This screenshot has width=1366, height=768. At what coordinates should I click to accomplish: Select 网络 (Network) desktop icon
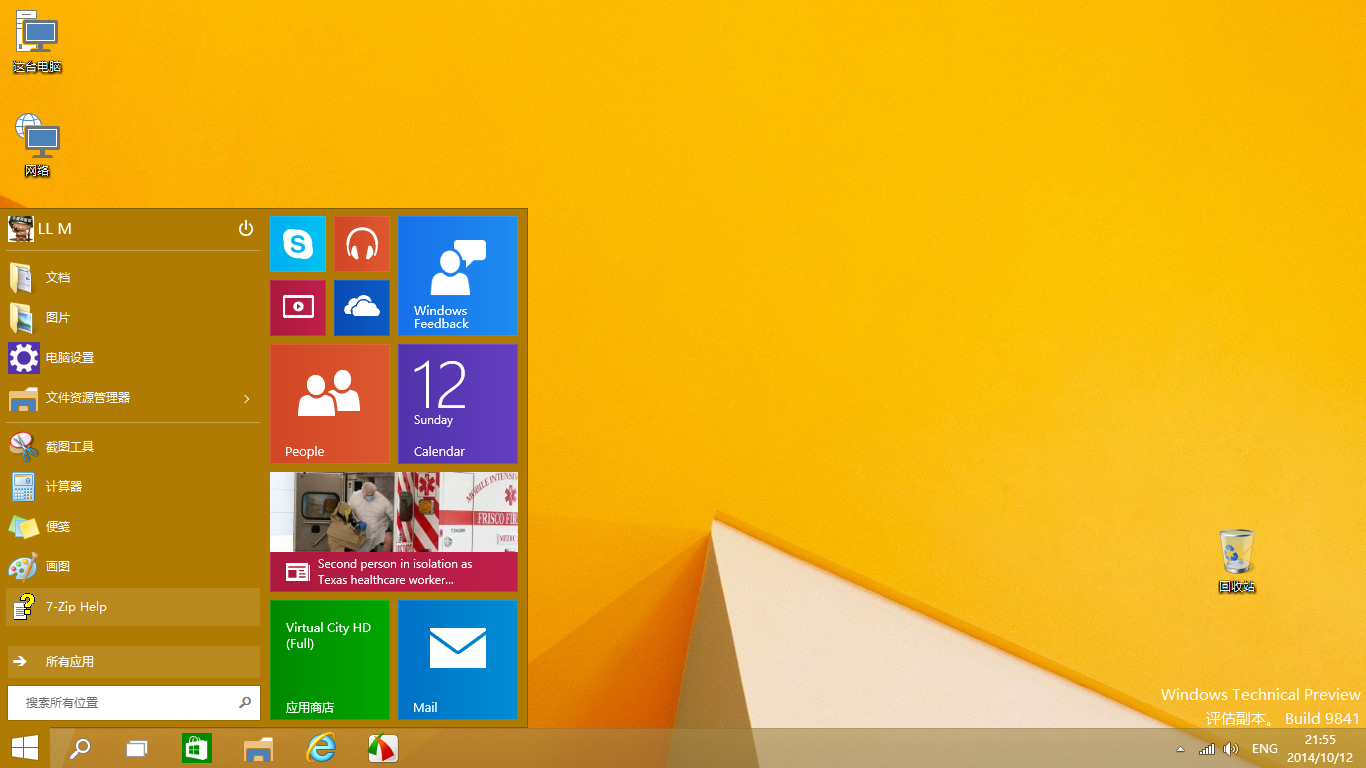(x=37, y=145)
